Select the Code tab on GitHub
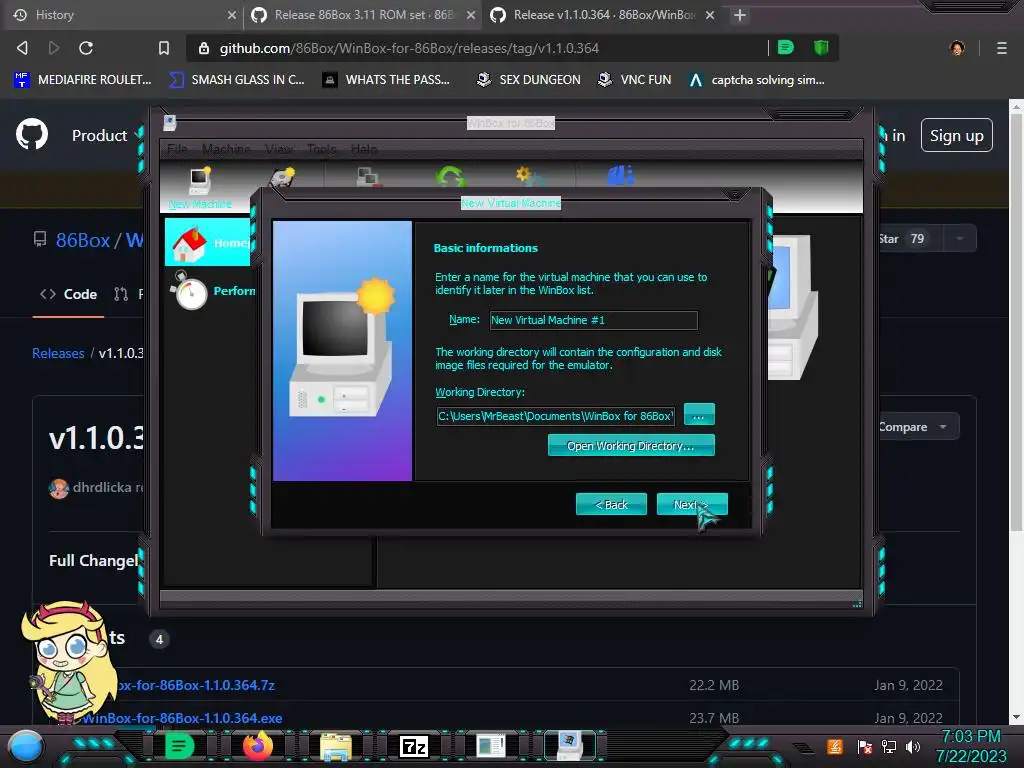The height and width of the screenshot is (768, 1024). pyautogui.click(x=69, y=294)
